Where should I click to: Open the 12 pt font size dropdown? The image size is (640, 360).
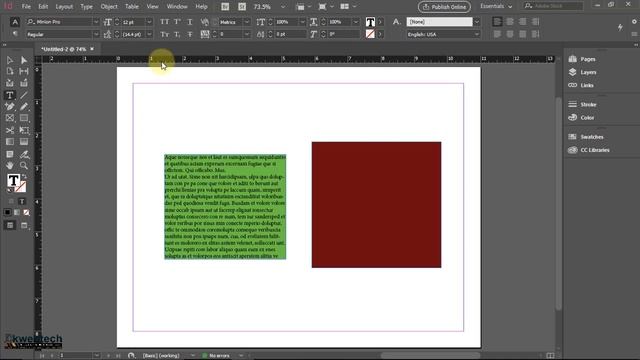coord(149,22)
